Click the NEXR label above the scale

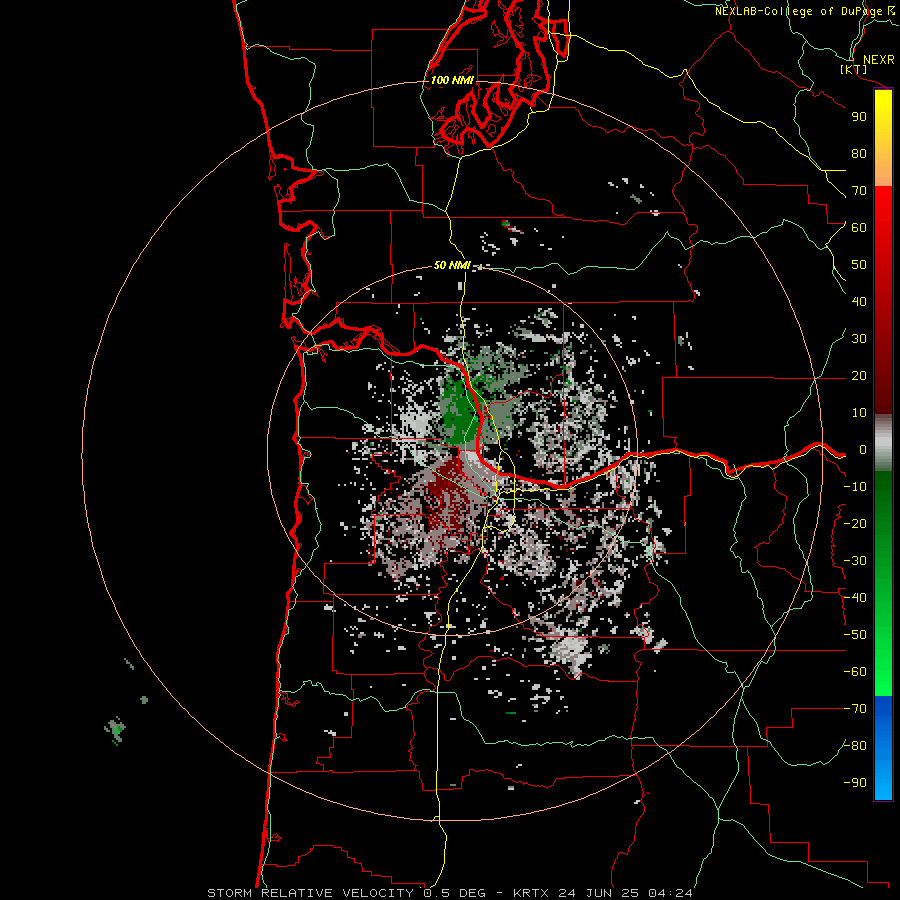[878, 60]
